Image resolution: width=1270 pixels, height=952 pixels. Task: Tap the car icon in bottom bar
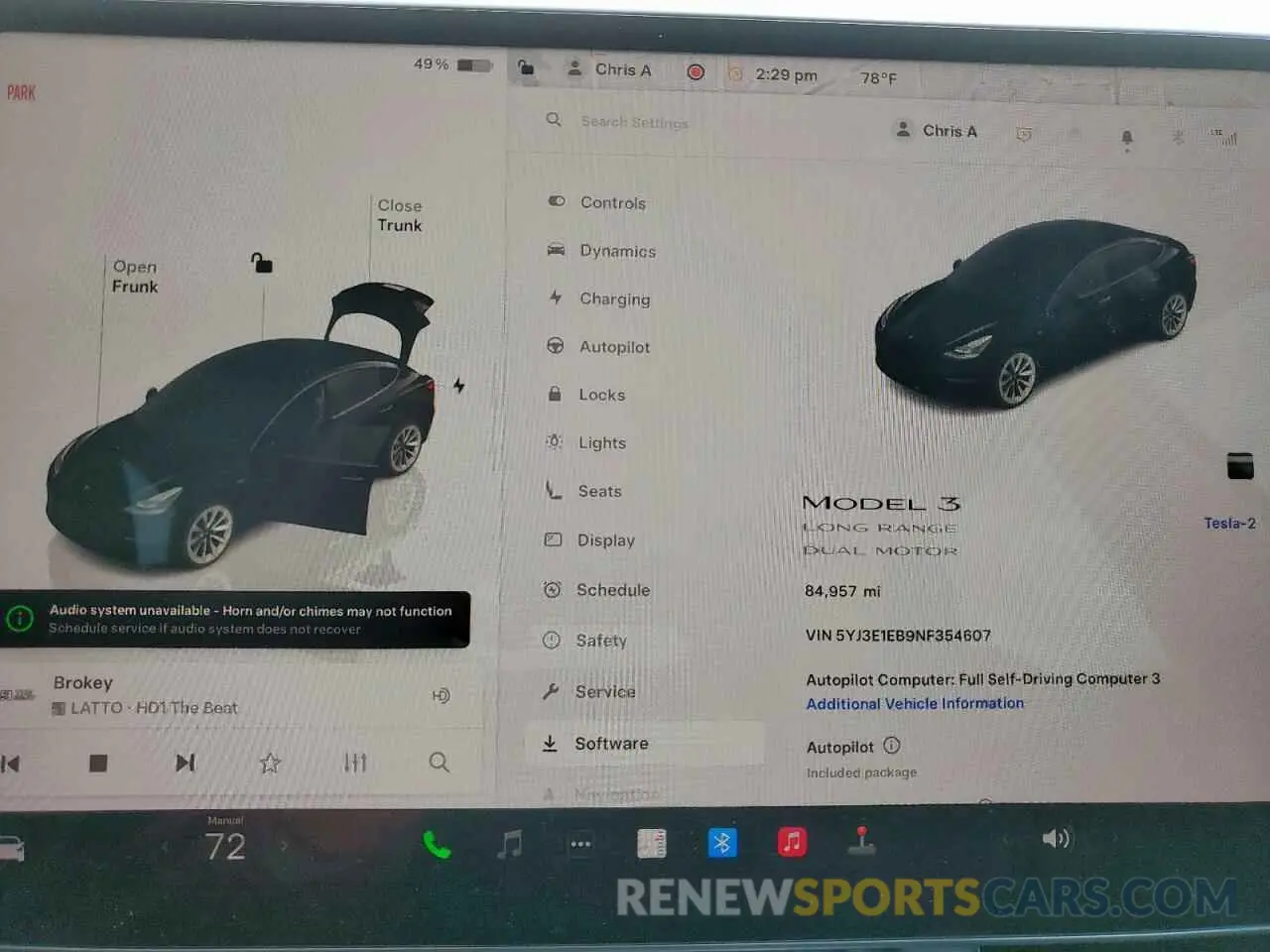pos(11,849)
